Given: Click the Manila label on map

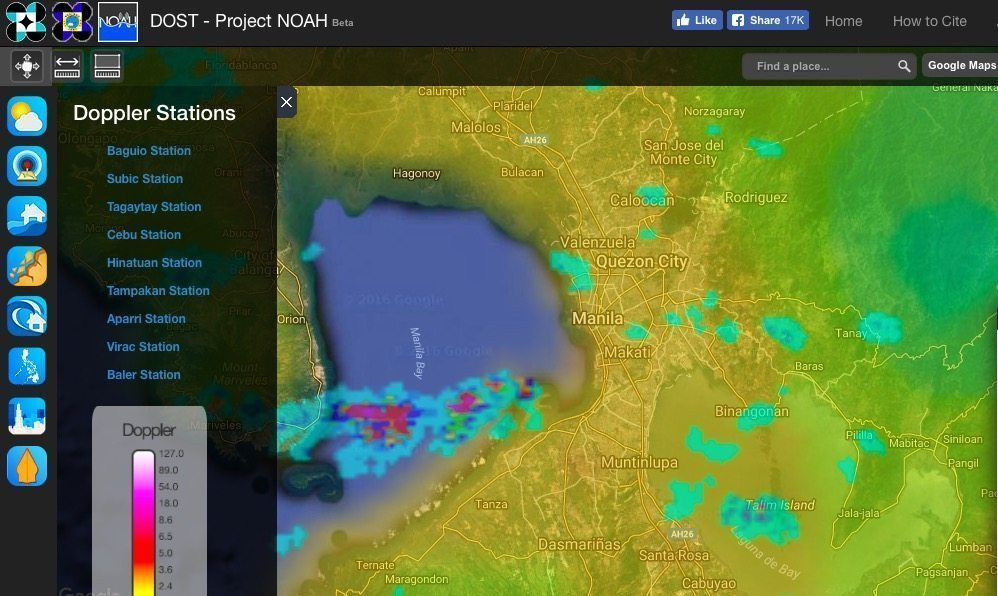Looking at the screenshot, I should click(x=597, y=318).
